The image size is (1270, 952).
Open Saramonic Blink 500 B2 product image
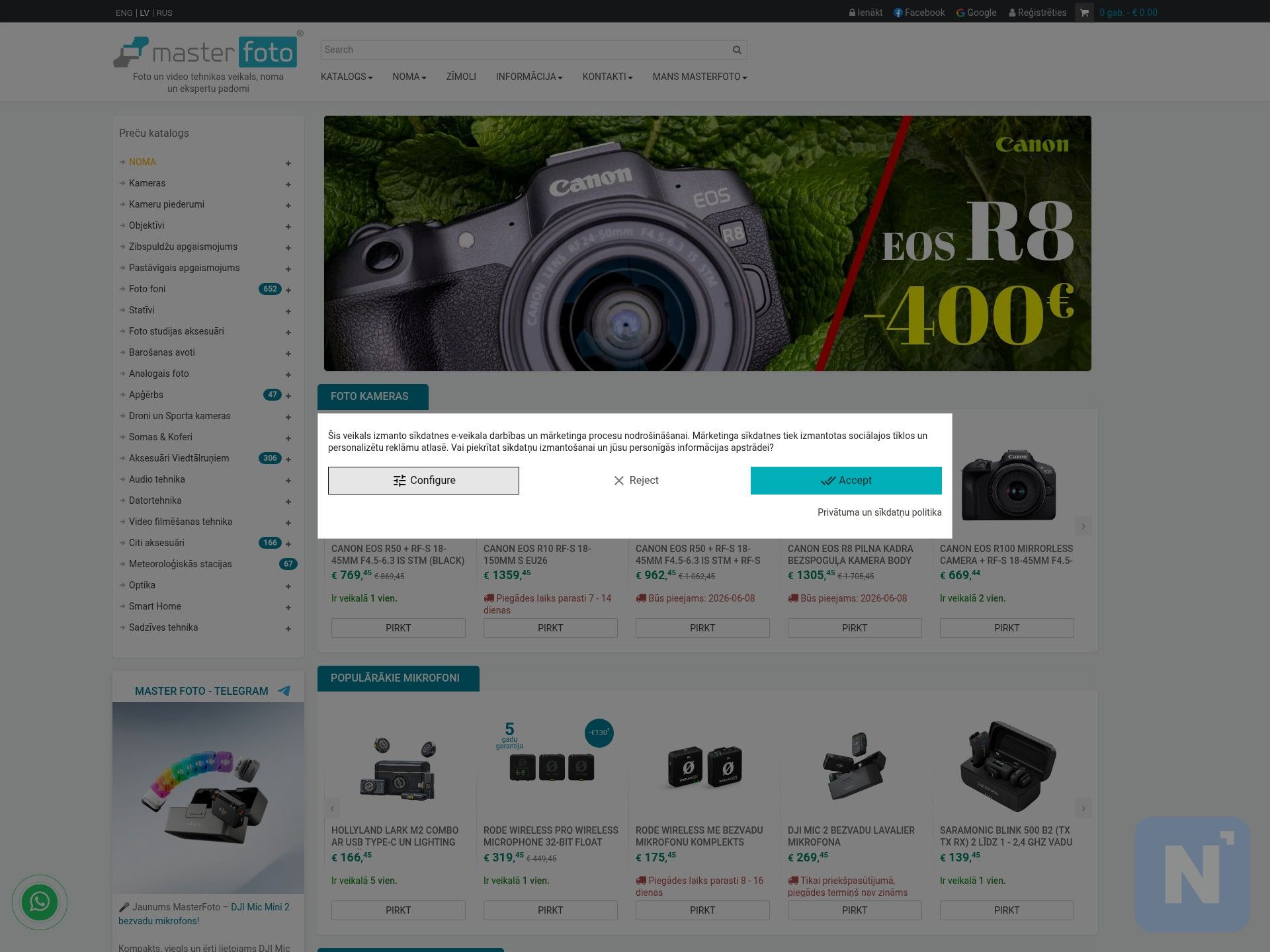pyautogui.click(x=1008, y=767)
